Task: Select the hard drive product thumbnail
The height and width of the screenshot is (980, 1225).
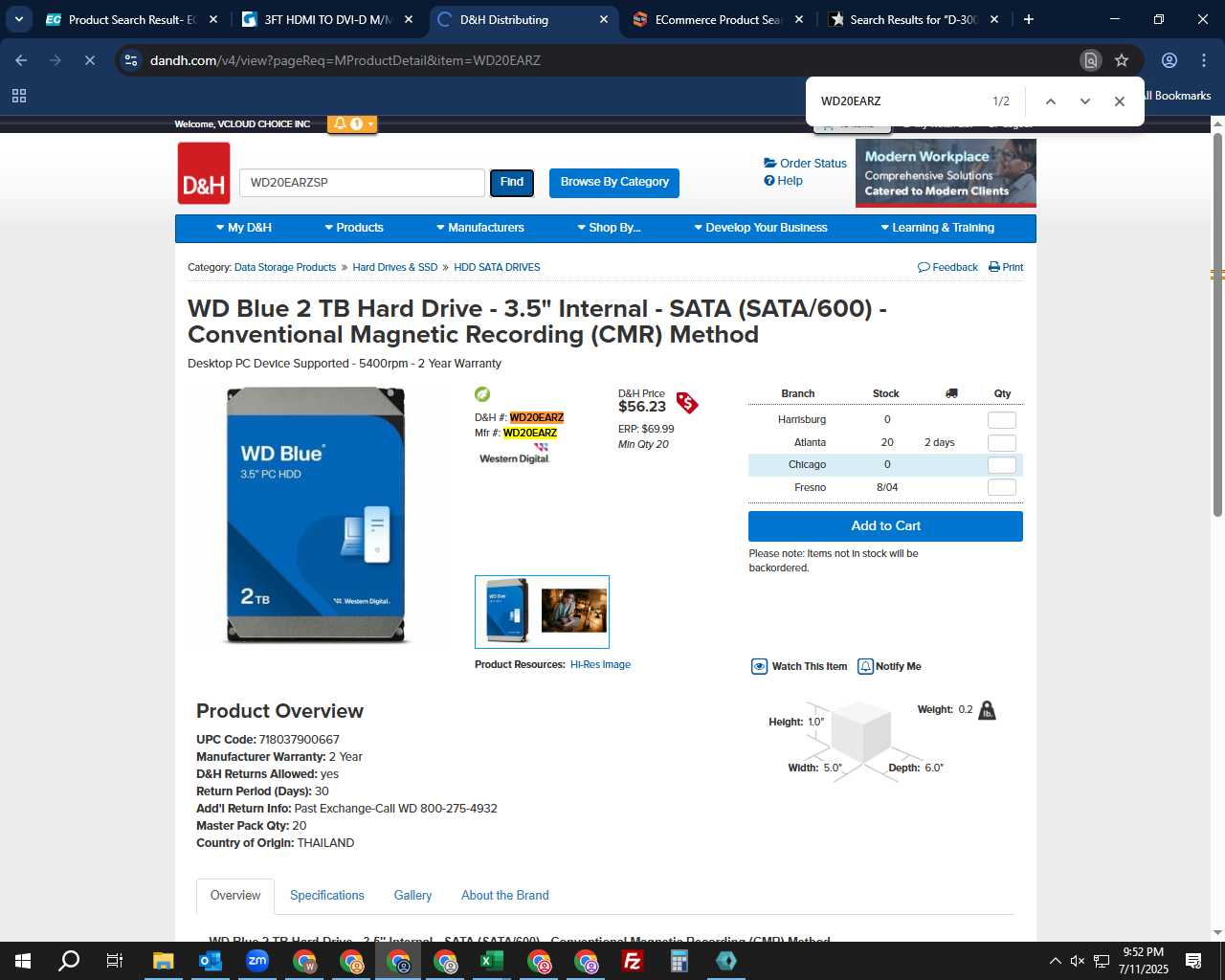Action: click(x=507, y=611)
